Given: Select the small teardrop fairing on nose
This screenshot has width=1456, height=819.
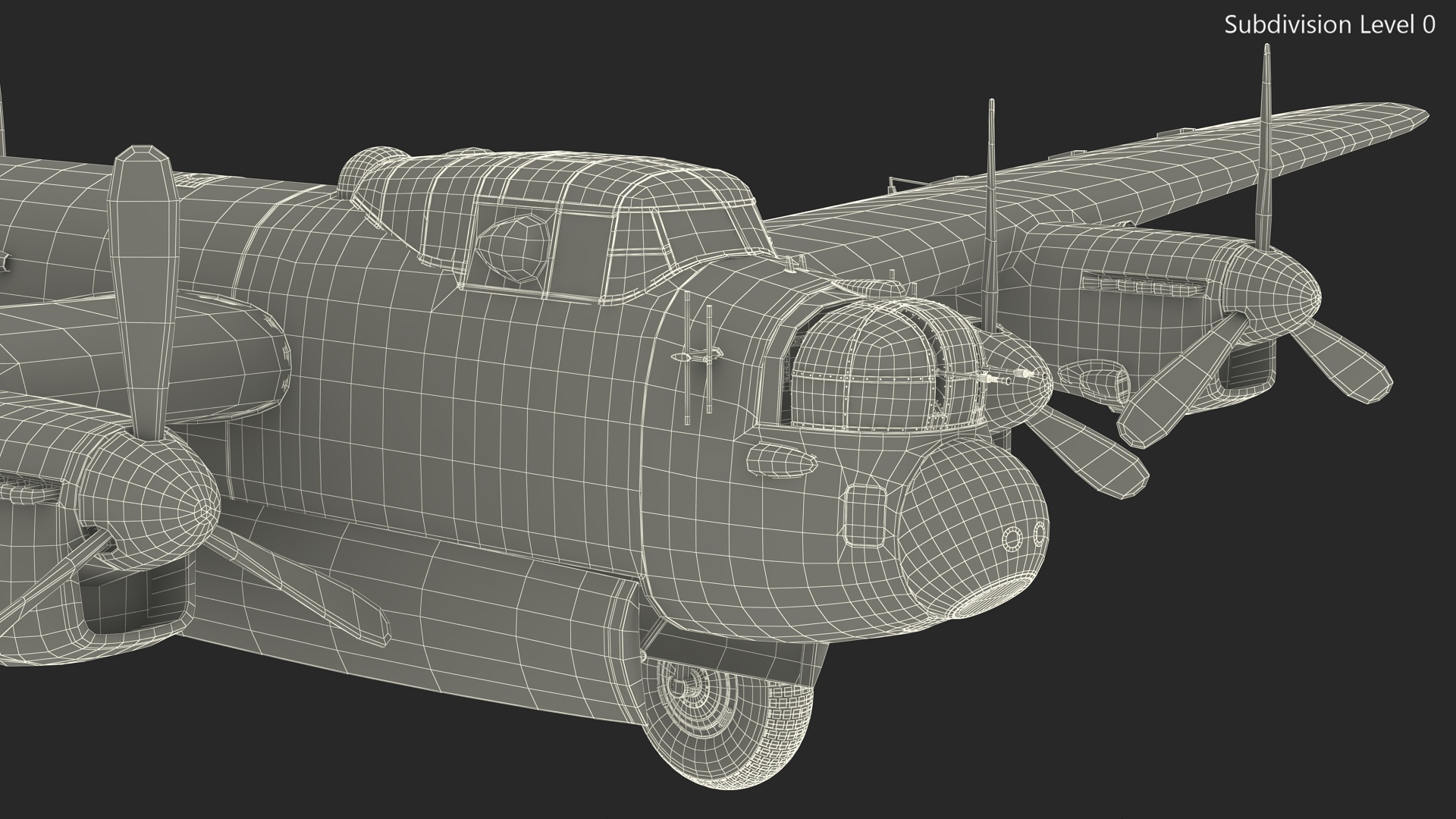Looking at the screenshot, I should pos(781,459).
